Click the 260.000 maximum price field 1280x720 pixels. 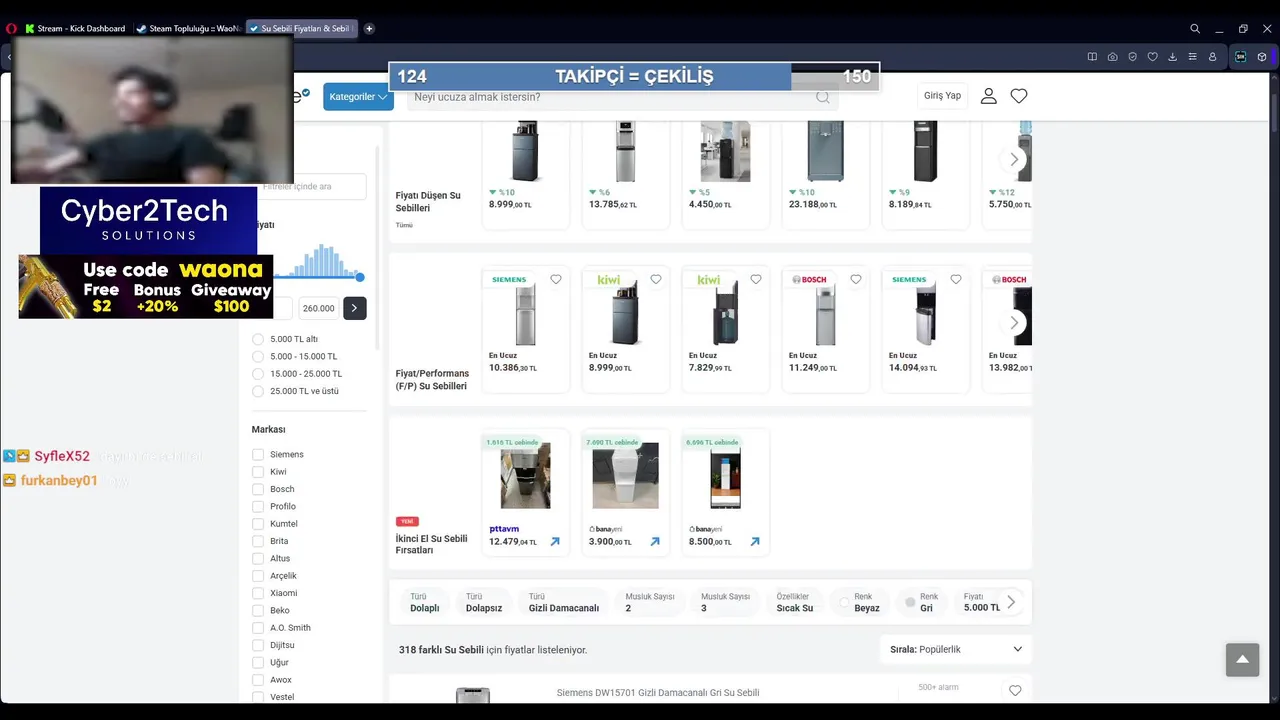point(319,308)
